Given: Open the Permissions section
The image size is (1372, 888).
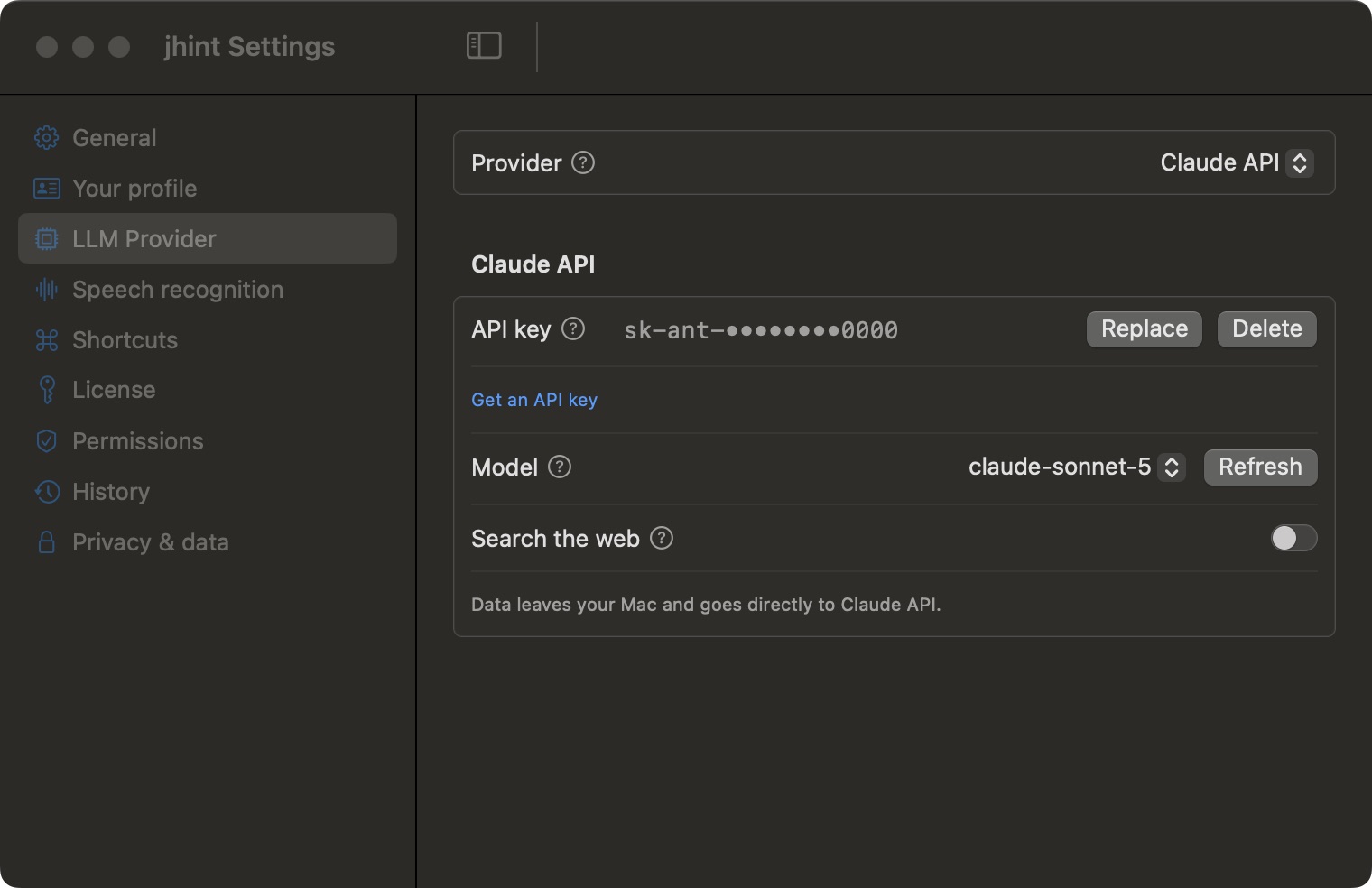Looking at the screenshot, I should coord(208,441).
